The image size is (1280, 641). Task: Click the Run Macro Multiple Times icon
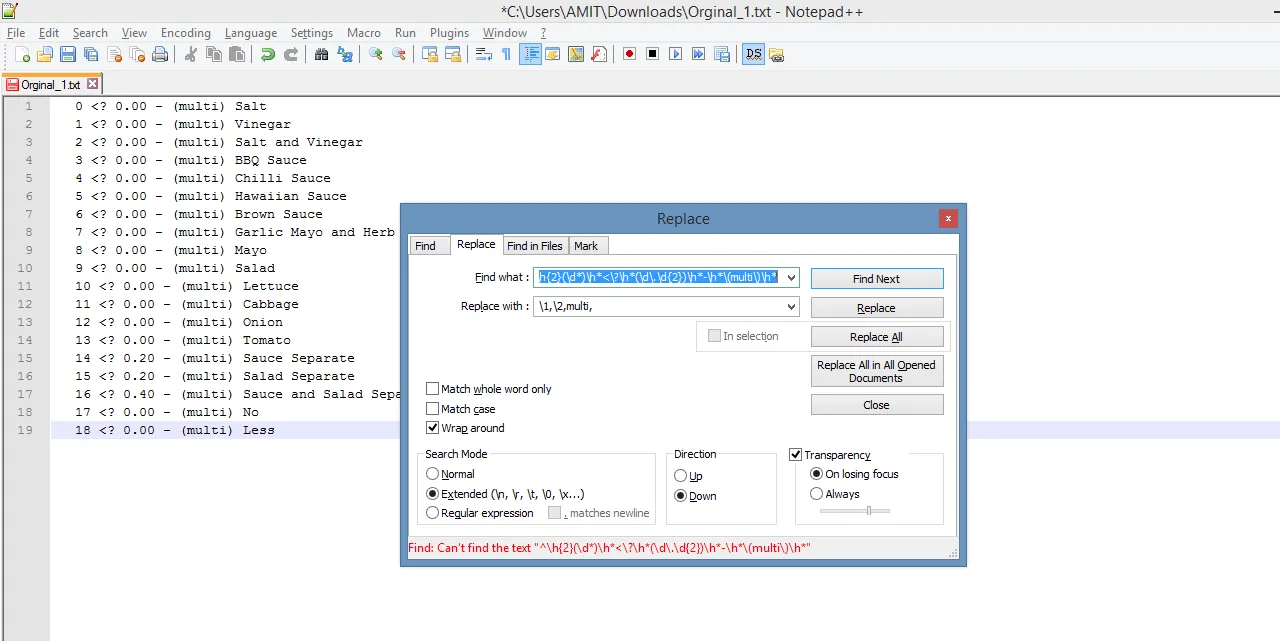point(698,54)
